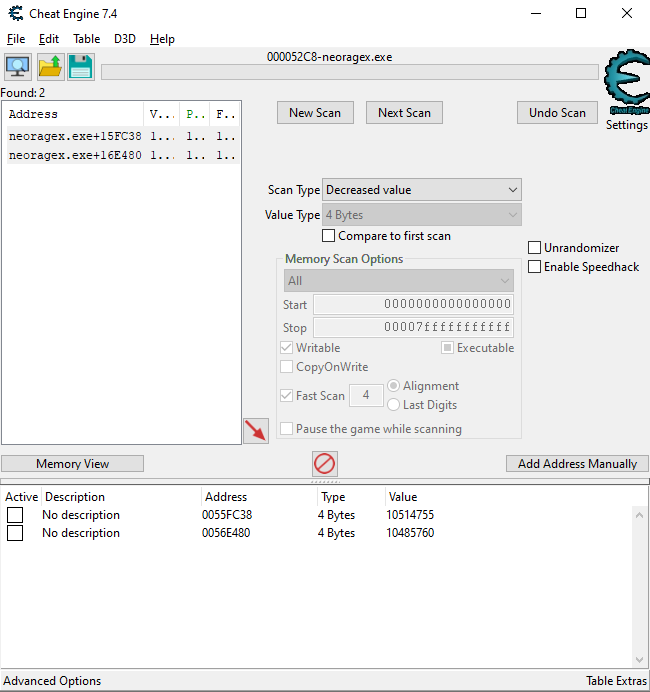Toggle the Executable checkbox
The width and height of the screenshot is (650, 692).
click(447, 348)
